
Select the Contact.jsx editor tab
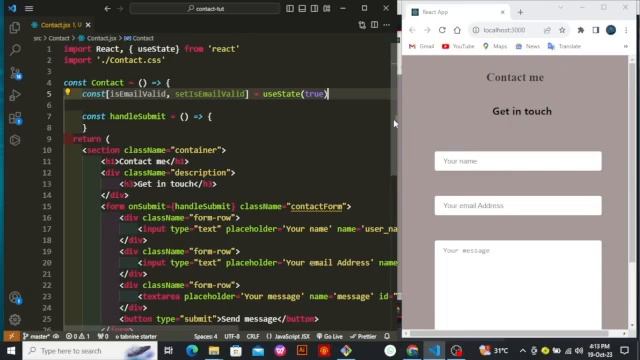[x=61, y=25]
